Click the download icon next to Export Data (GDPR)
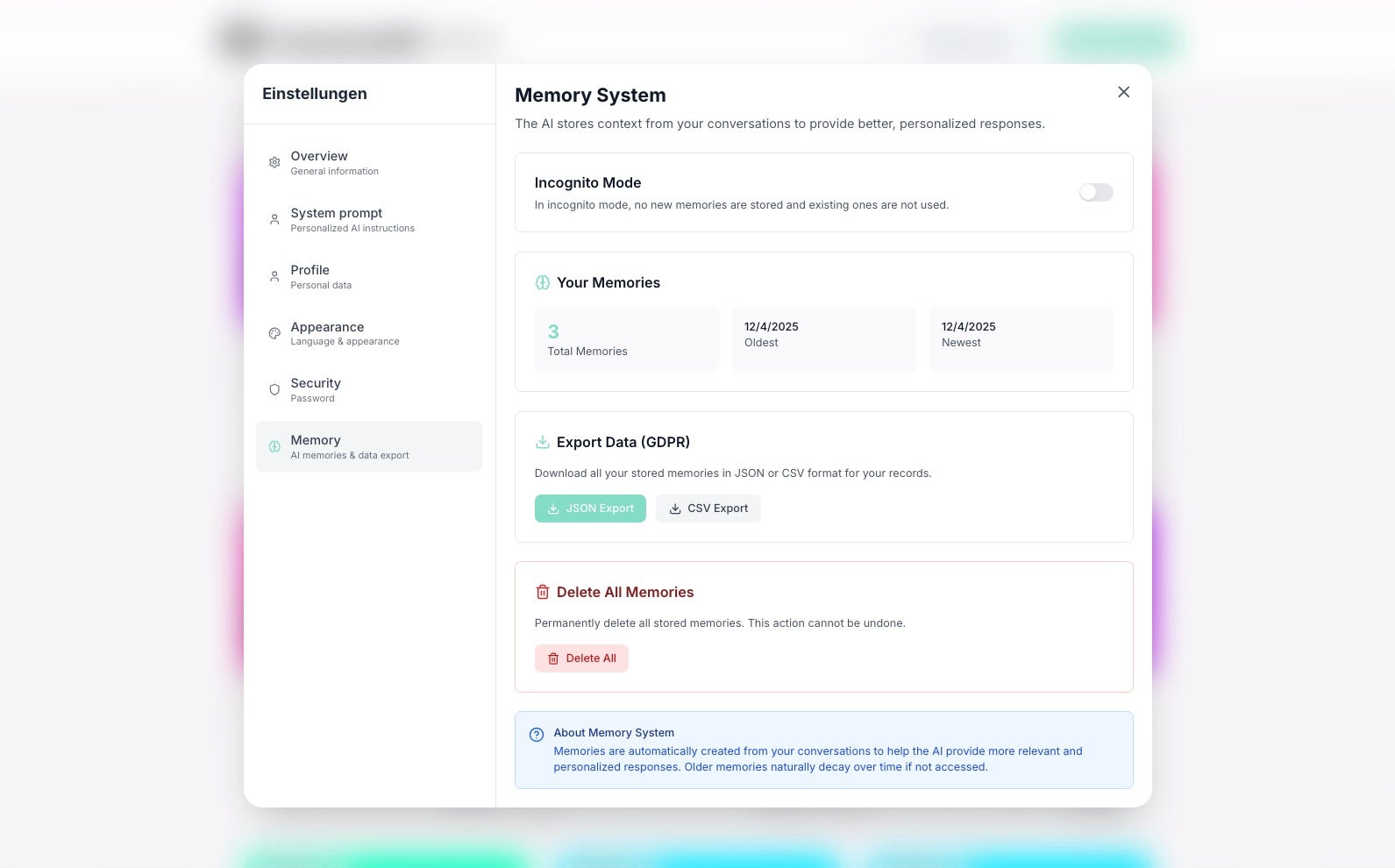 point(543,442)
